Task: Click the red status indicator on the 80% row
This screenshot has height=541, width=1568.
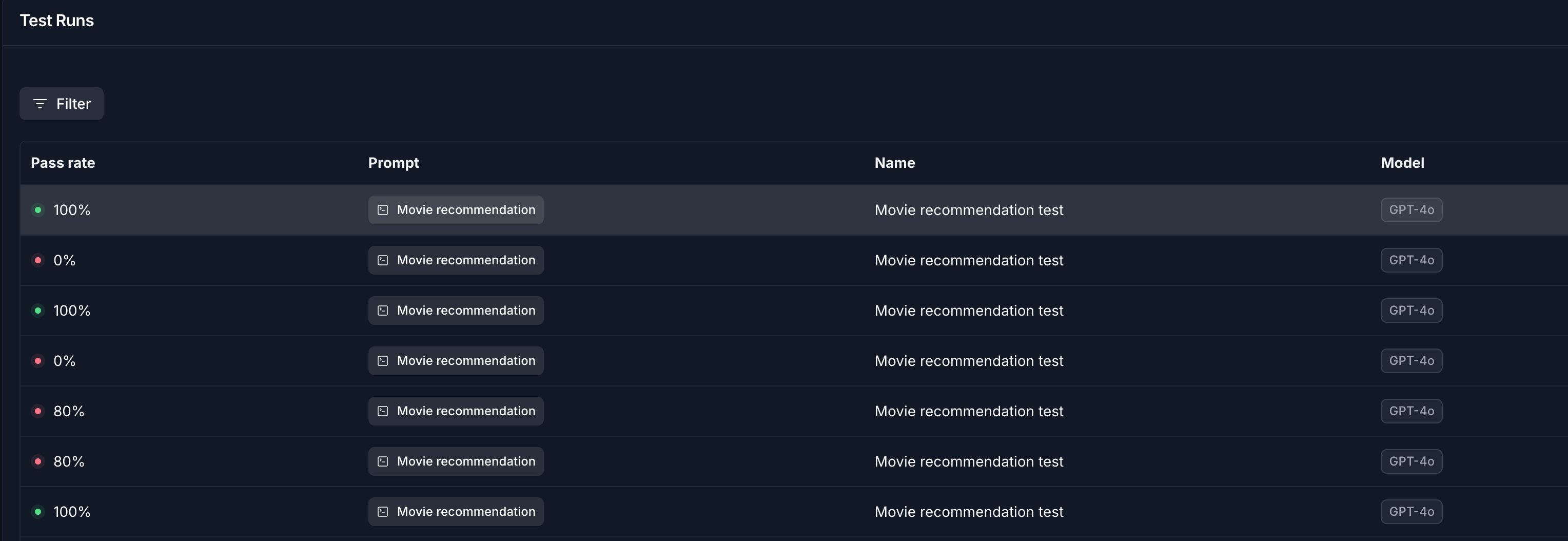Action: tap(38, 411)
